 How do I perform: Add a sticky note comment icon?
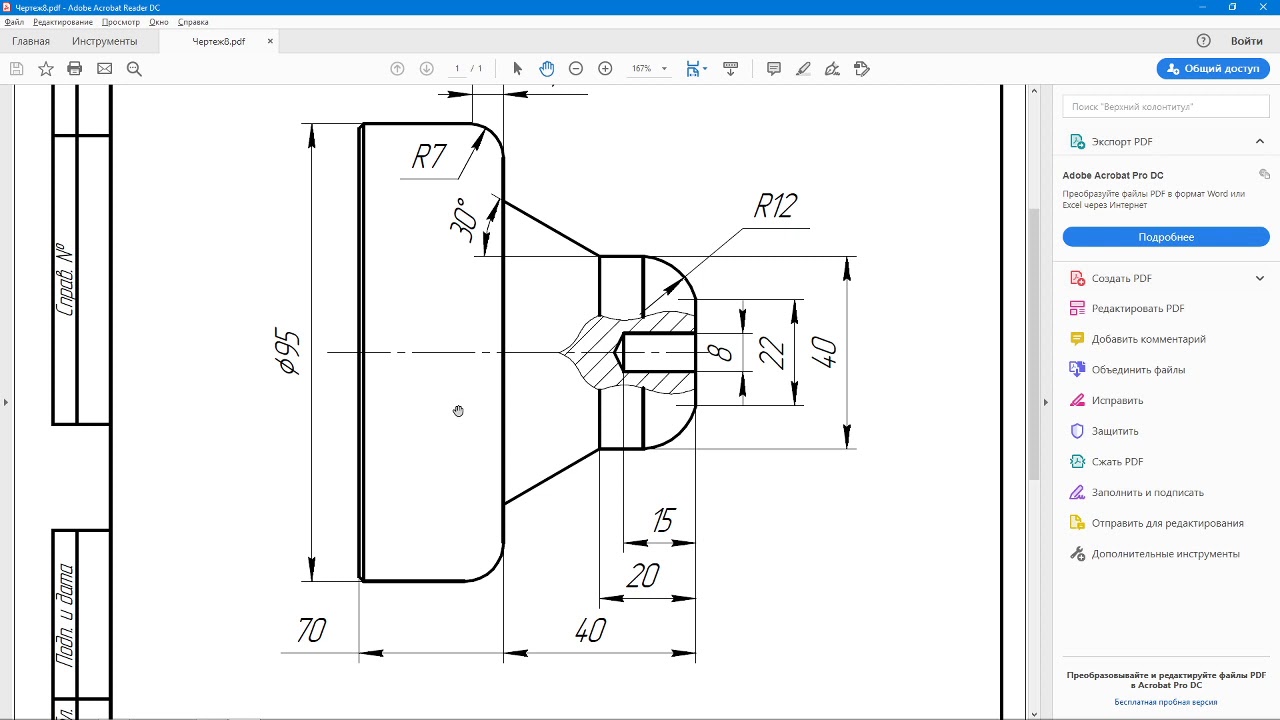[774, 69]
